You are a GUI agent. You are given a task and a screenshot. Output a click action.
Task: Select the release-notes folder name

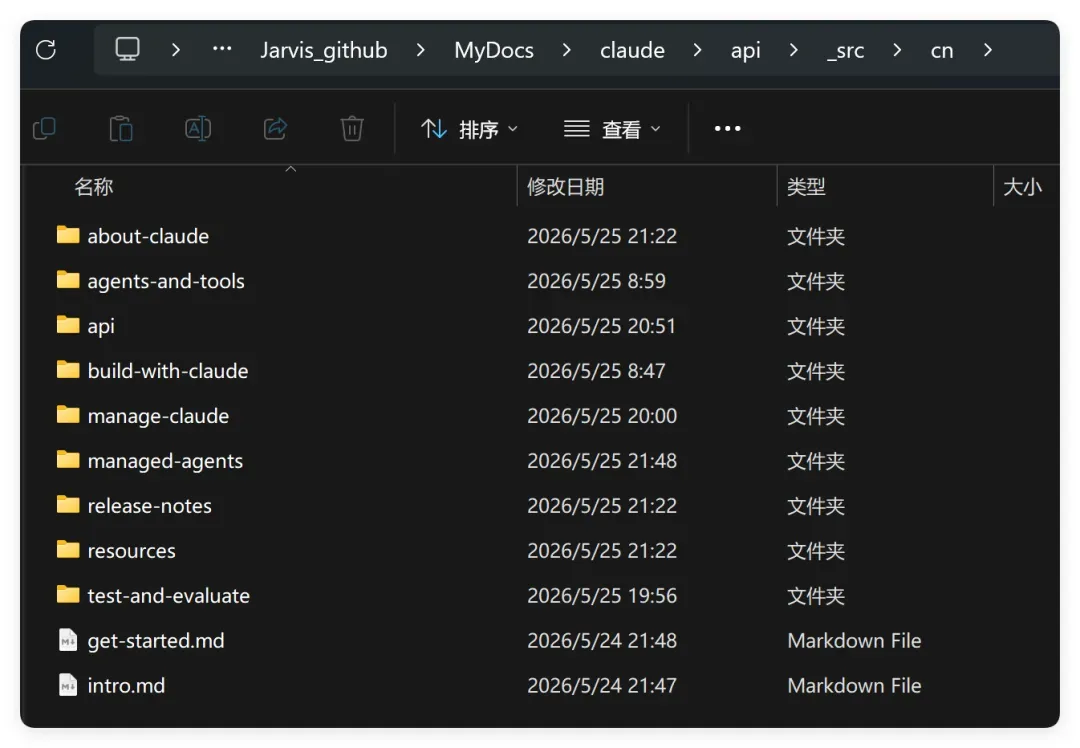tap(149, 506)
